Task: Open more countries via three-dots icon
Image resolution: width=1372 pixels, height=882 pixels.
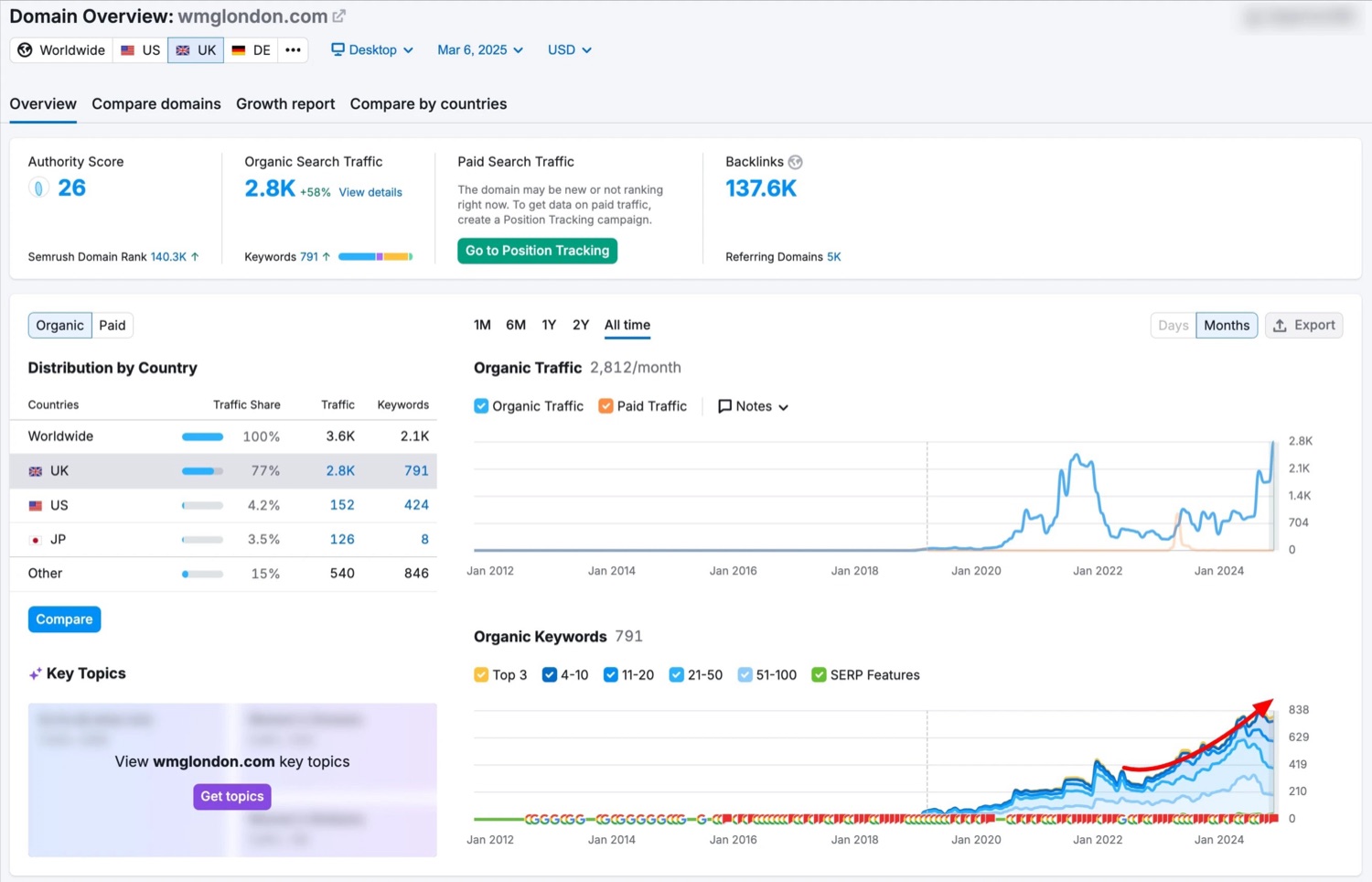Action: click(x=293, y=50)
